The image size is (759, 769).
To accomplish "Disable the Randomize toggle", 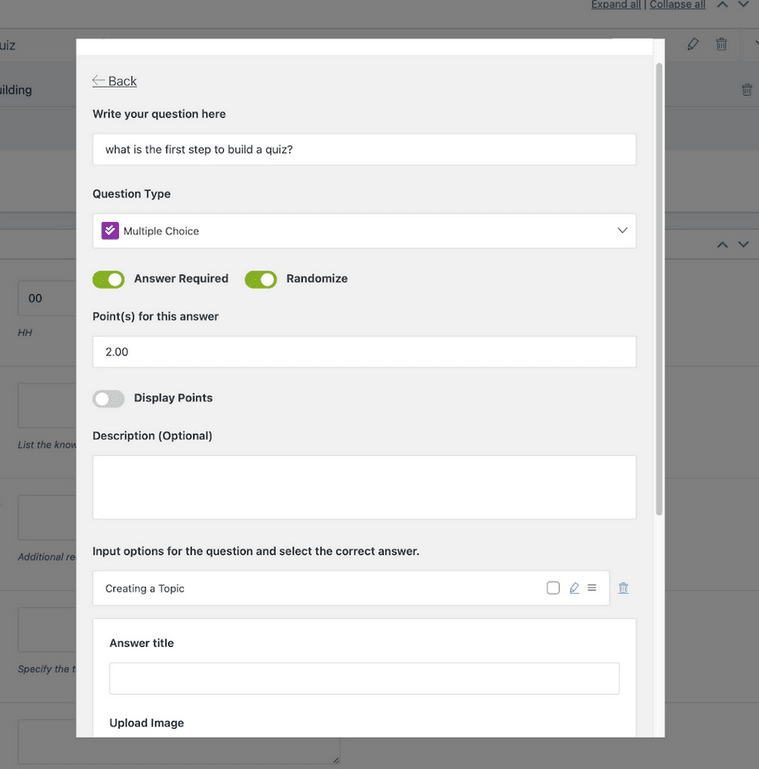I will click(260, 279).
